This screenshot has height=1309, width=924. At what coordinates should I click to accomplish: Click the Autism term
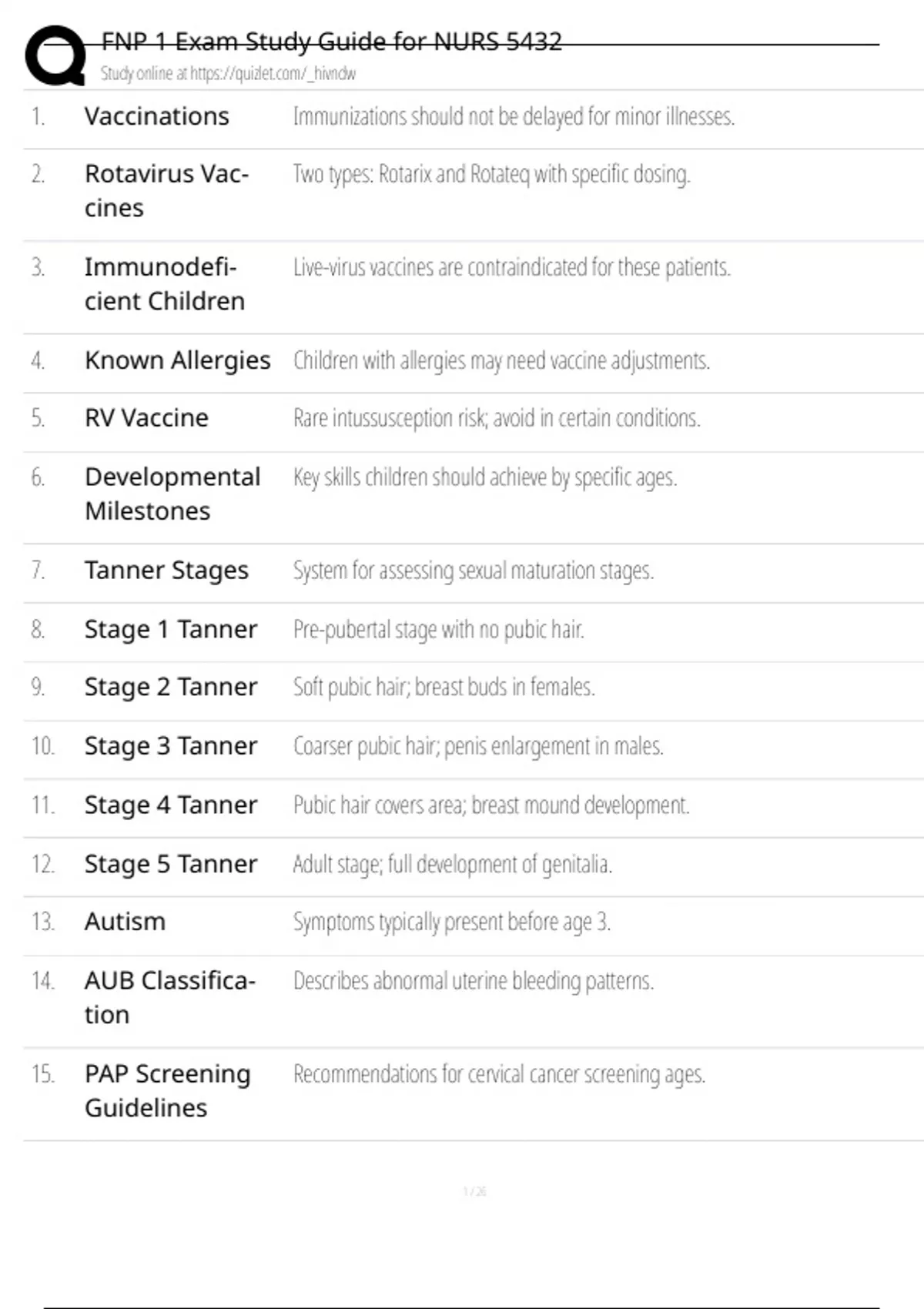[125, 922]
